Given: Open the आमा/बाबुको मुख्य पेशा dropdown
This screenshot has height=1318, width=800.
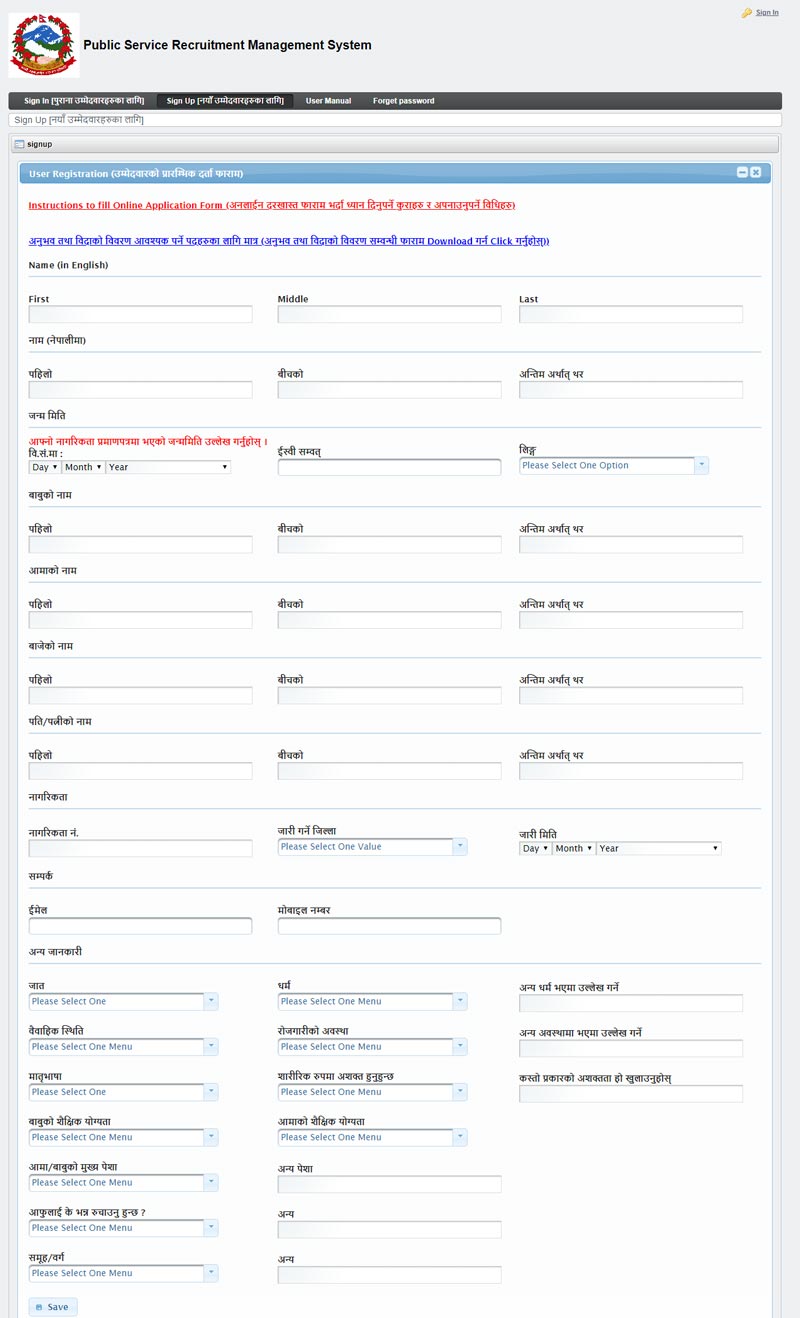Looking at the screenshot, I should [124, 1182].
